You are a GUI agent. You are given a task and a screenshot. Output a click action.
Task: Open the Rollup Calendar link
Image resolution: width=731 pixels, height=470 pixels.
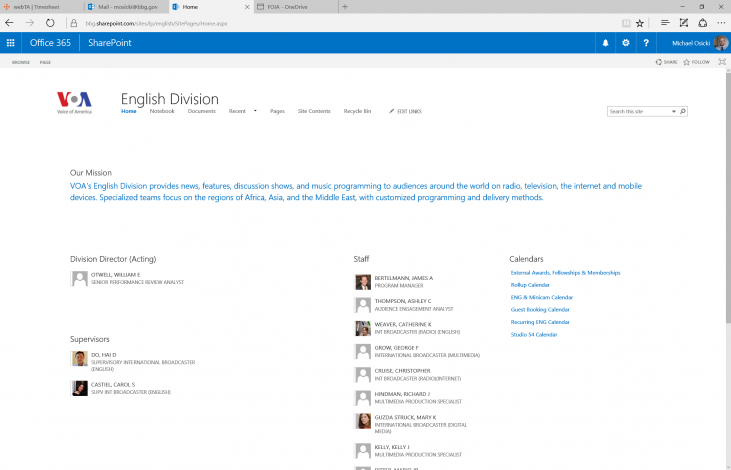pos(530,285)
